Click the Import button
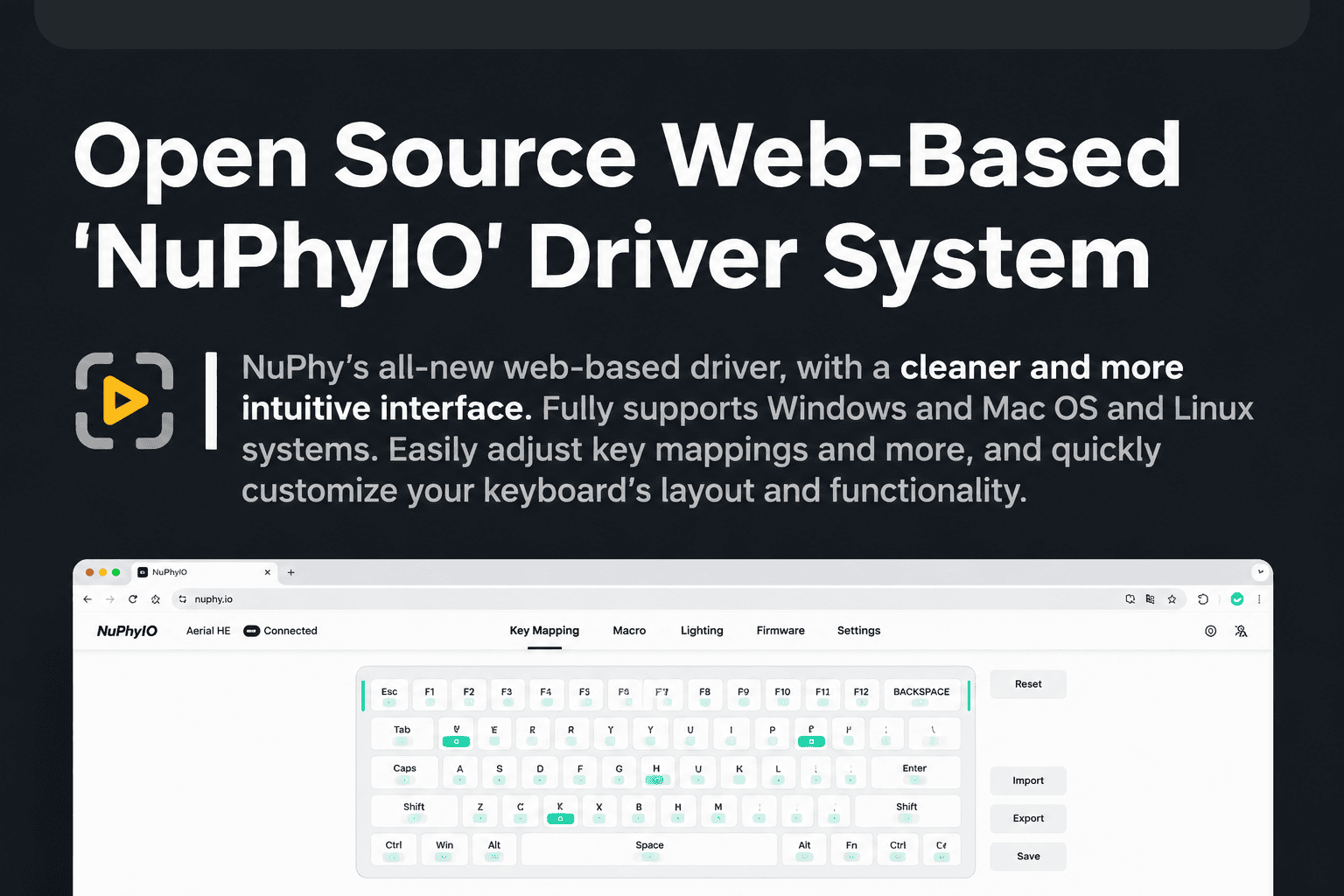The image size is (1344, 896). 1028,780
